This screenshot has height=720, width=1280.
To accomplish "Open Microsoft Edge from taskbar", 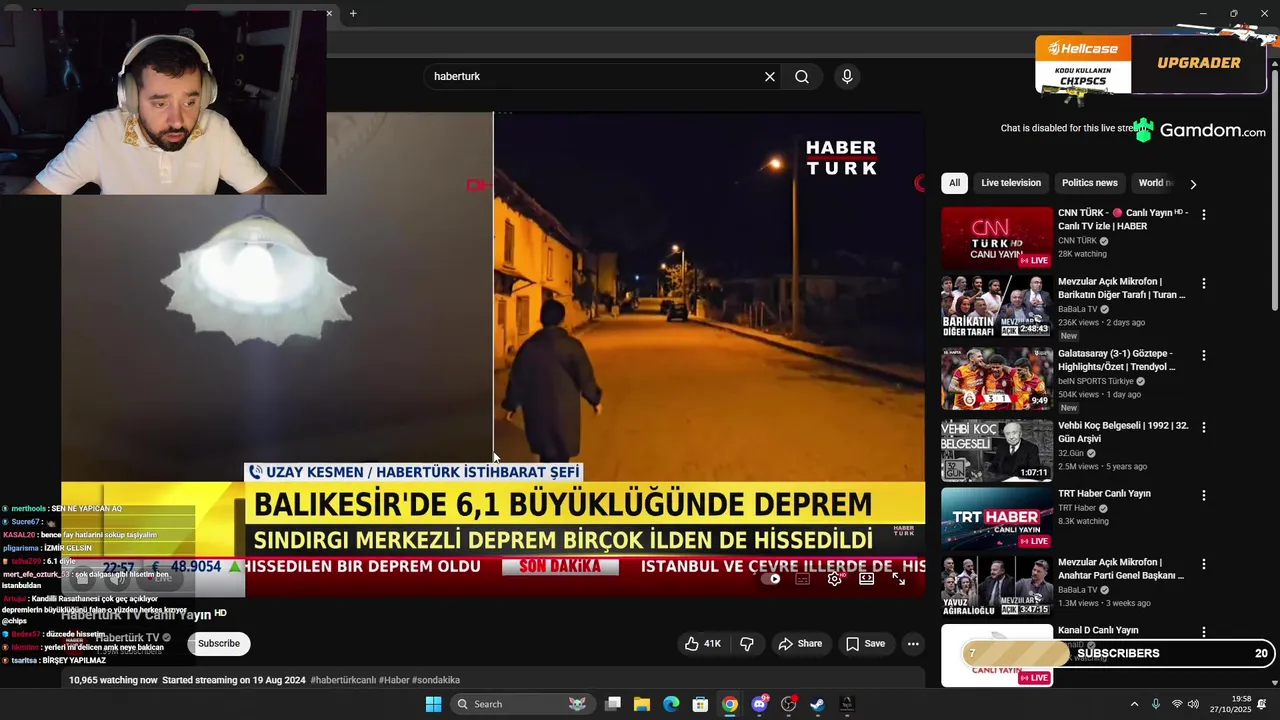I will click(671, 704).
